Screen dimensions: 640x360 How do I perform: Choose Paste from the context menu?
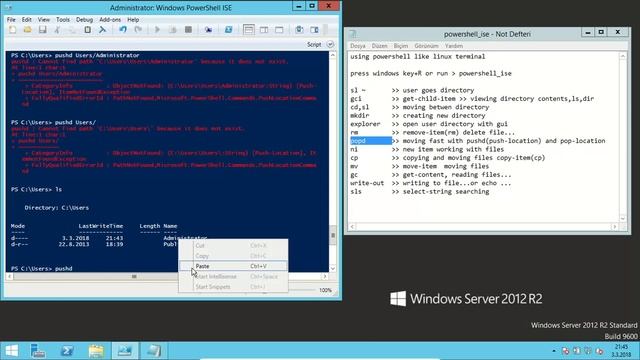(233, 266)
